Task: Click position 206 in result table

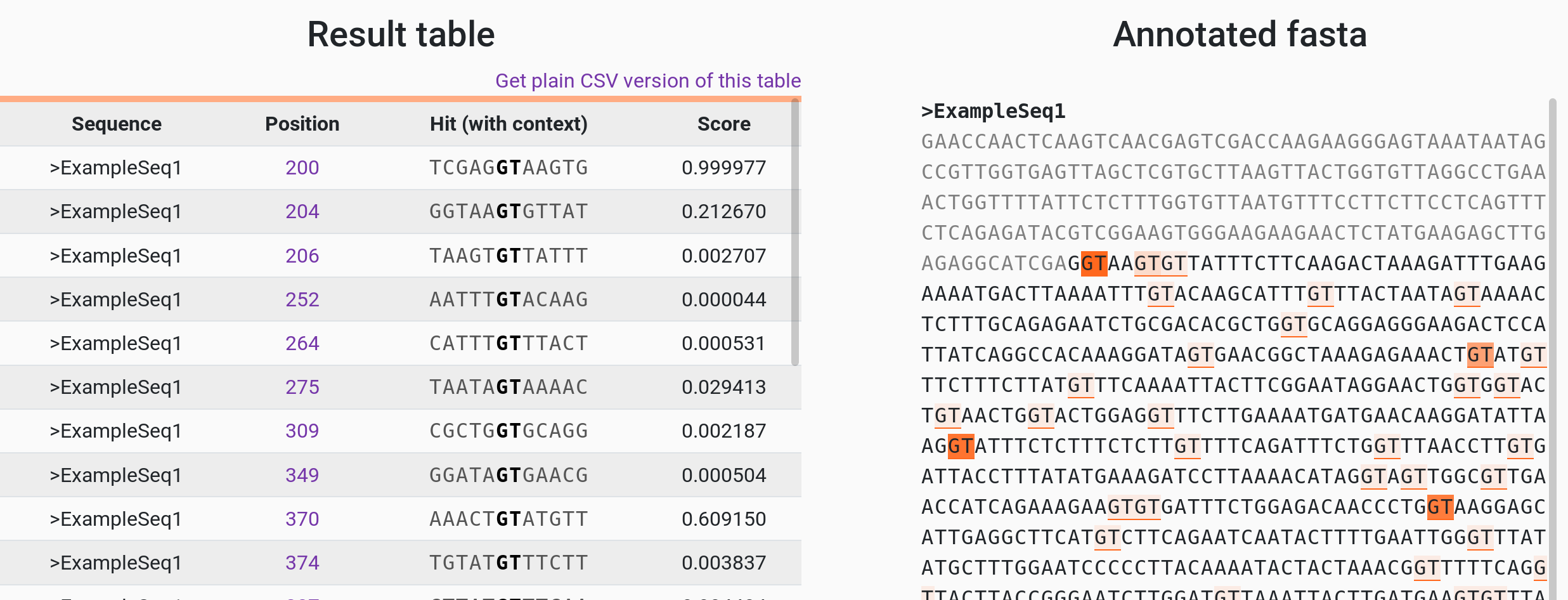Action: point(302,256)
